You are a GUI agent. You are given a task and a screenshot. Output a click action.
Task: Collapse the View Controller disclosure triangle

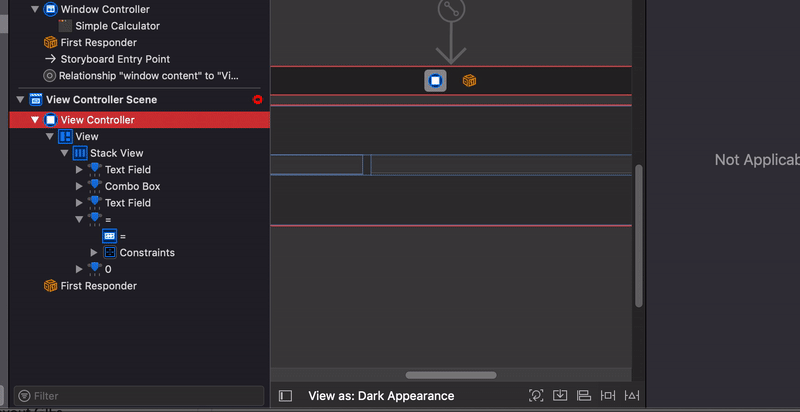pos(35,120)
